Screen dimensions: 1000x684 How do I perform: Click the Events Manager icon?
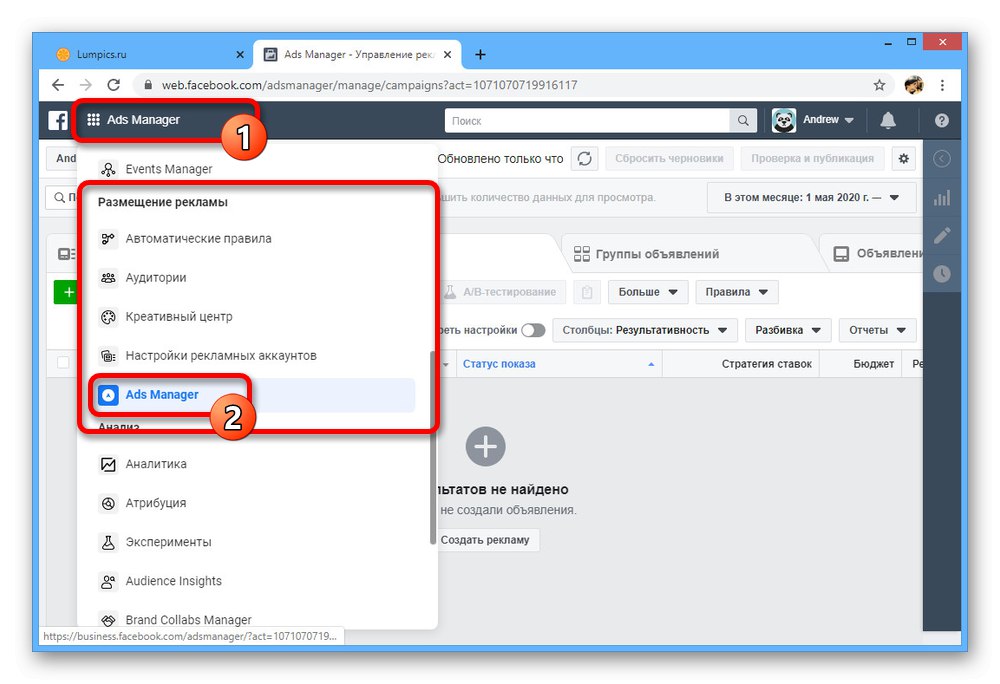point(108,169)
